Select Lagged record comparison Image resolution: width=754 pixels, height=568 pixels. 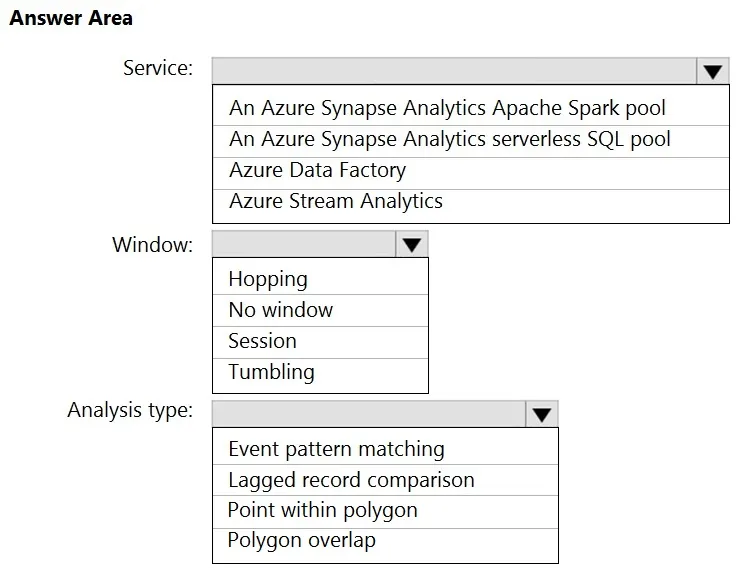[385, 480]
